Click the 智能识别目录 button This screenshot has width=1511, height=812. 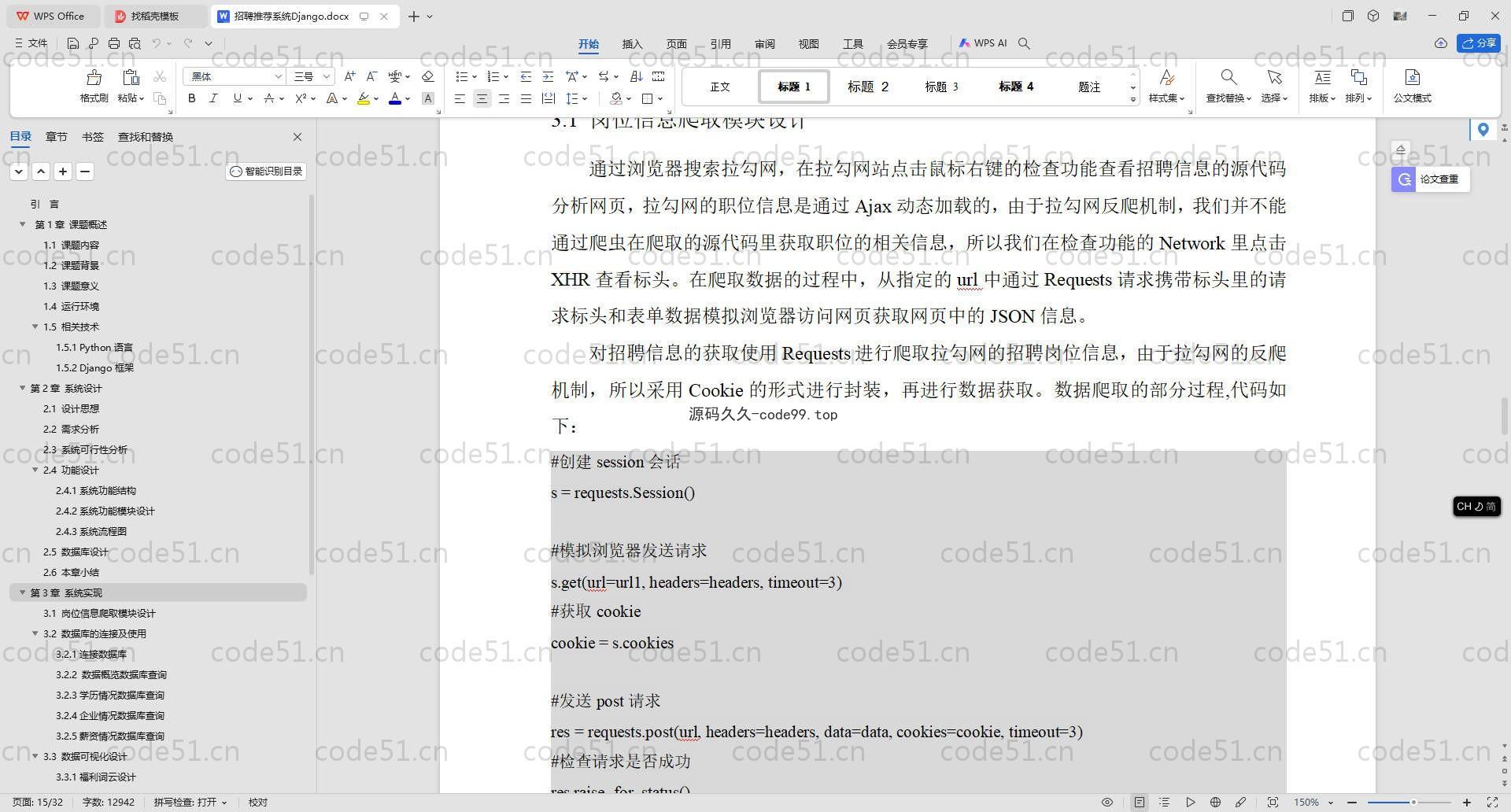coord(266,171)
